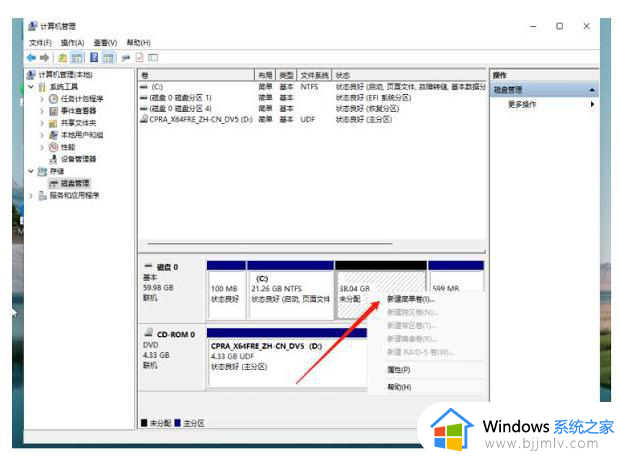Expand the 共享文件夹 tree node
The width and height of the screenshot is (619, 457).
(42, 123)
